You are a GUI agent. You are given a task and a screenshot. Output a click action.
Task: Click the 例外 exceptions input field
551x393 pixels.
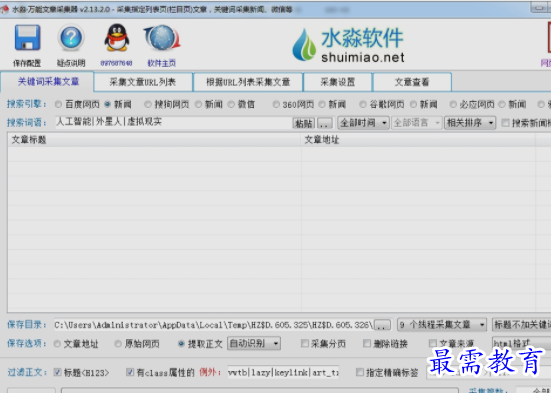click(x=283, y=372)
